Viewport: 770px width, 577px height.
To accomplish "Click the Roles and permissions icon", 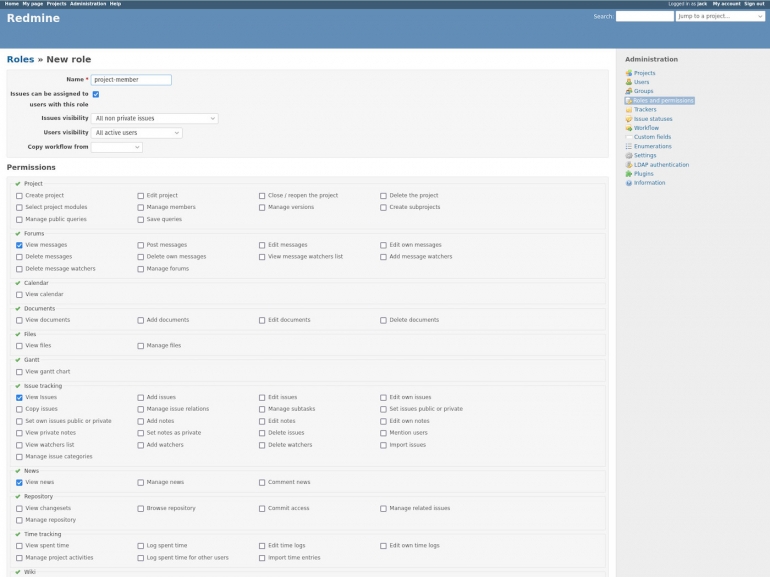I will pyautogui.click(x=629, y=101).
